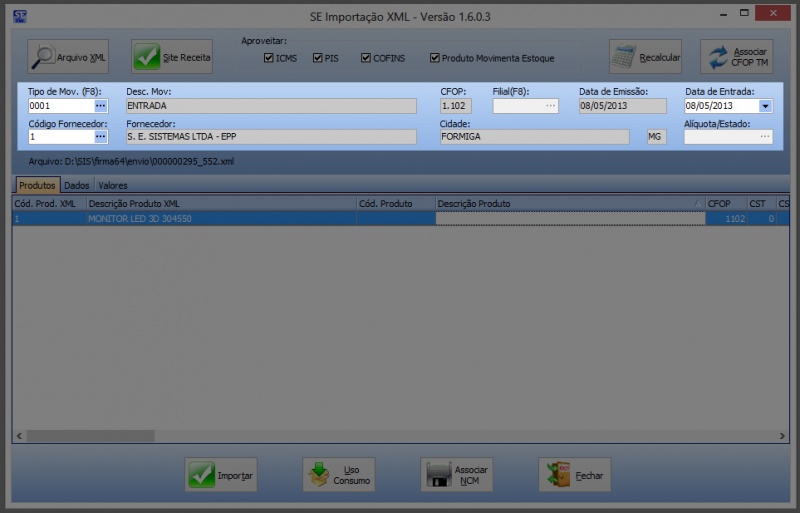Open the Data de Entrada date dropdown
The height and width of the screenshot is (513, 800).
(765, 106)
